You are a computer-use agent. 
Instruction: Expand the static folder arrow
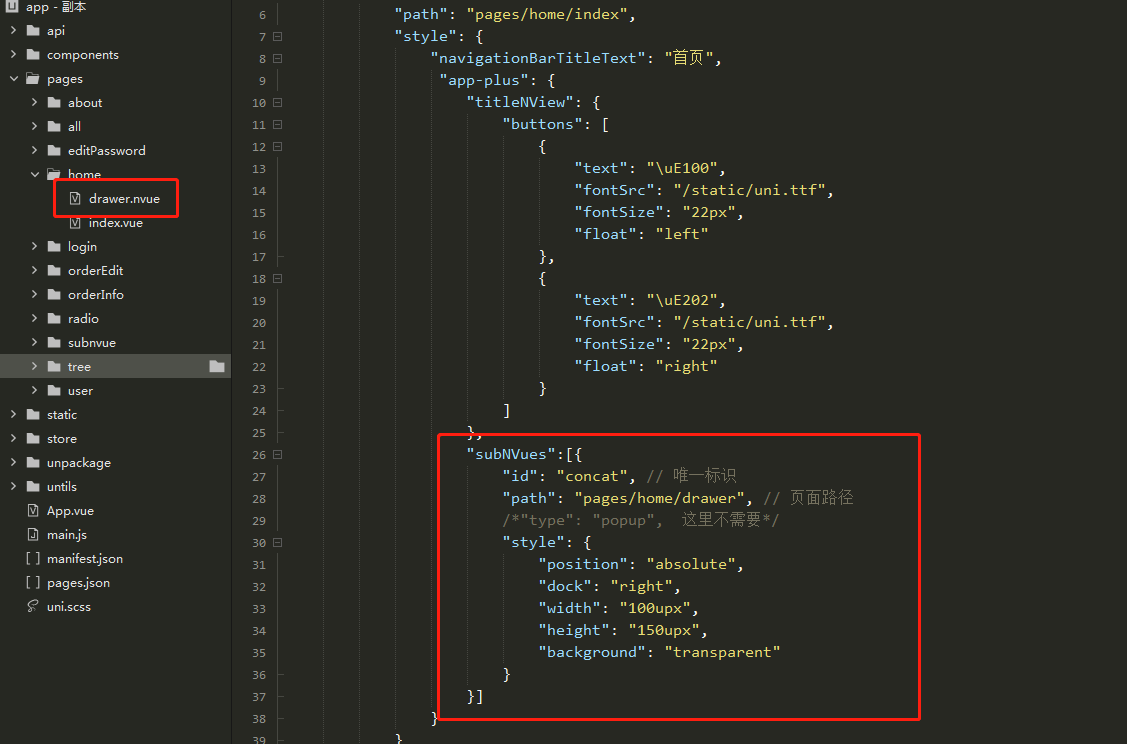click(14, 415)
